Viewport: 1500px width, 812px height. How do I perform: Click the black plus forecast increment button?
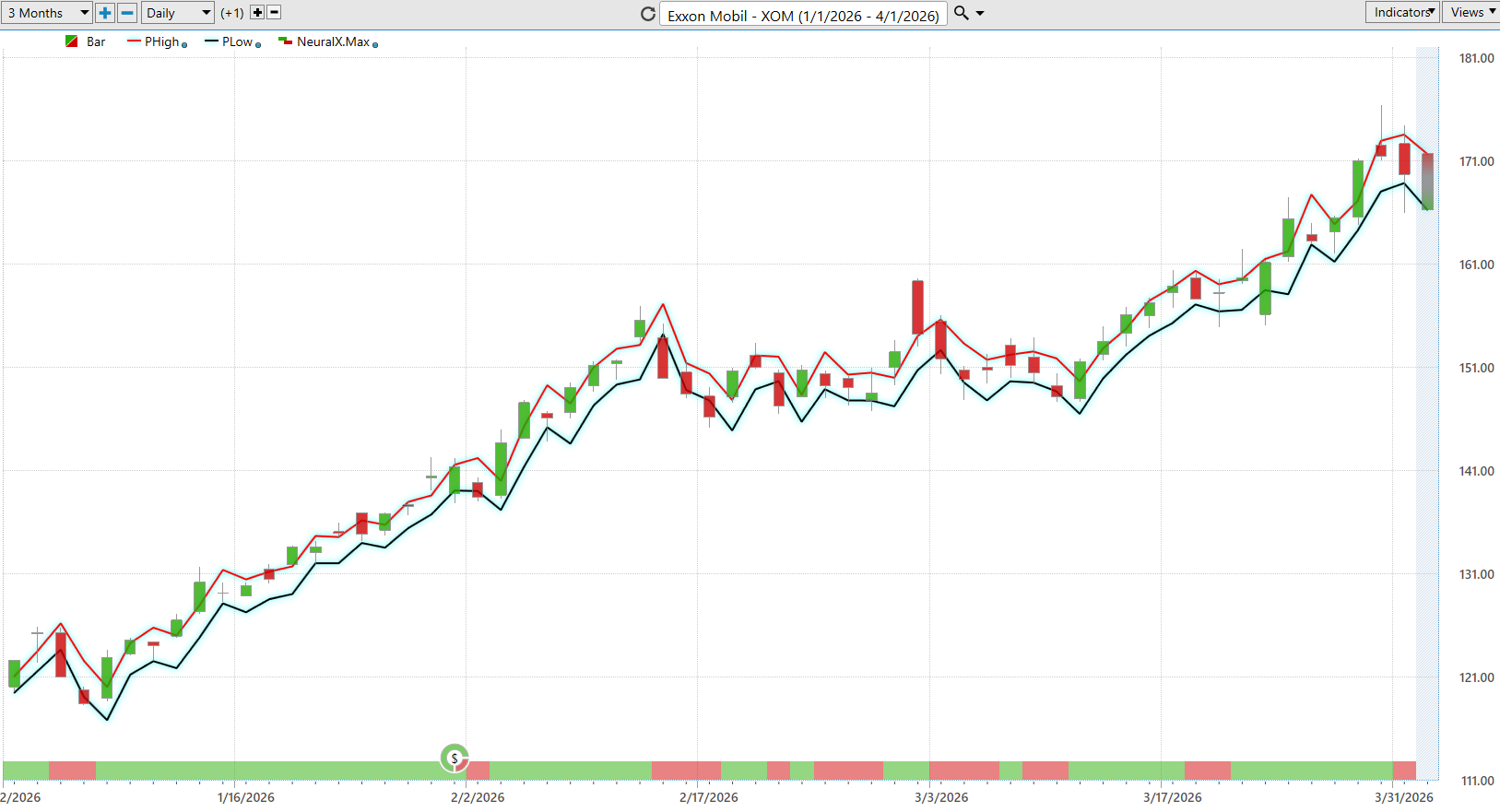tap(257, 13)
